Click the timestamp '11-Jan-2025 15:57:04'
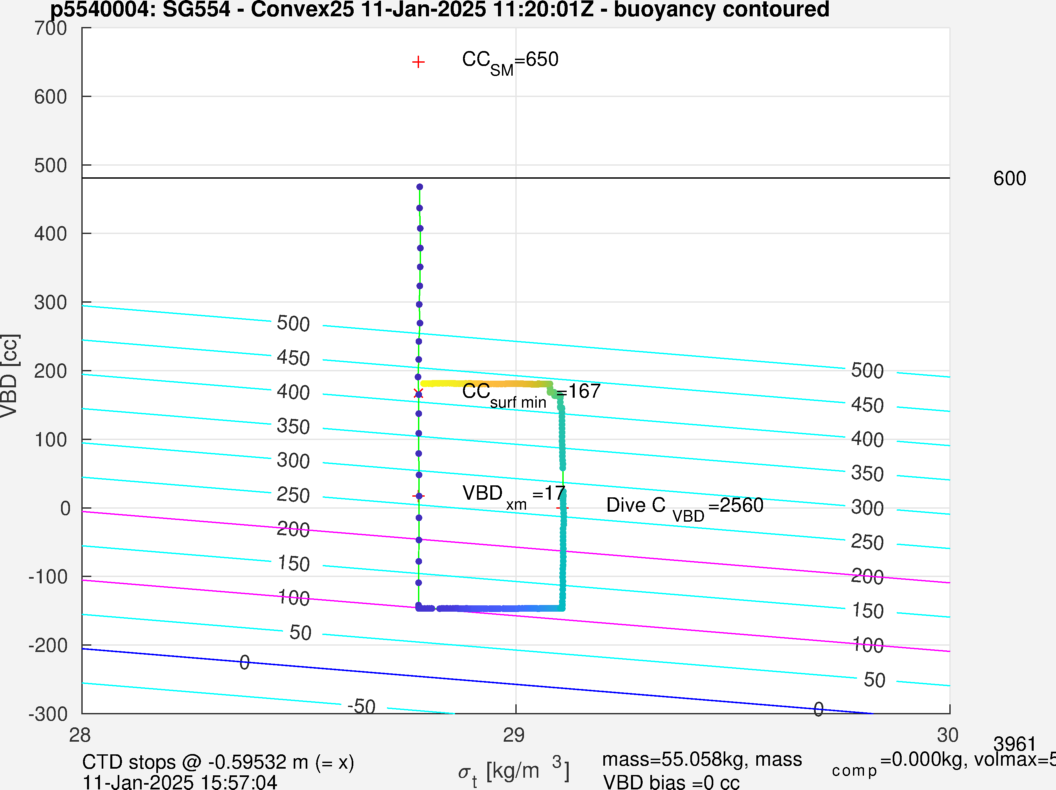The height and width of the screenshot is (790, 1056). point(180,782)
